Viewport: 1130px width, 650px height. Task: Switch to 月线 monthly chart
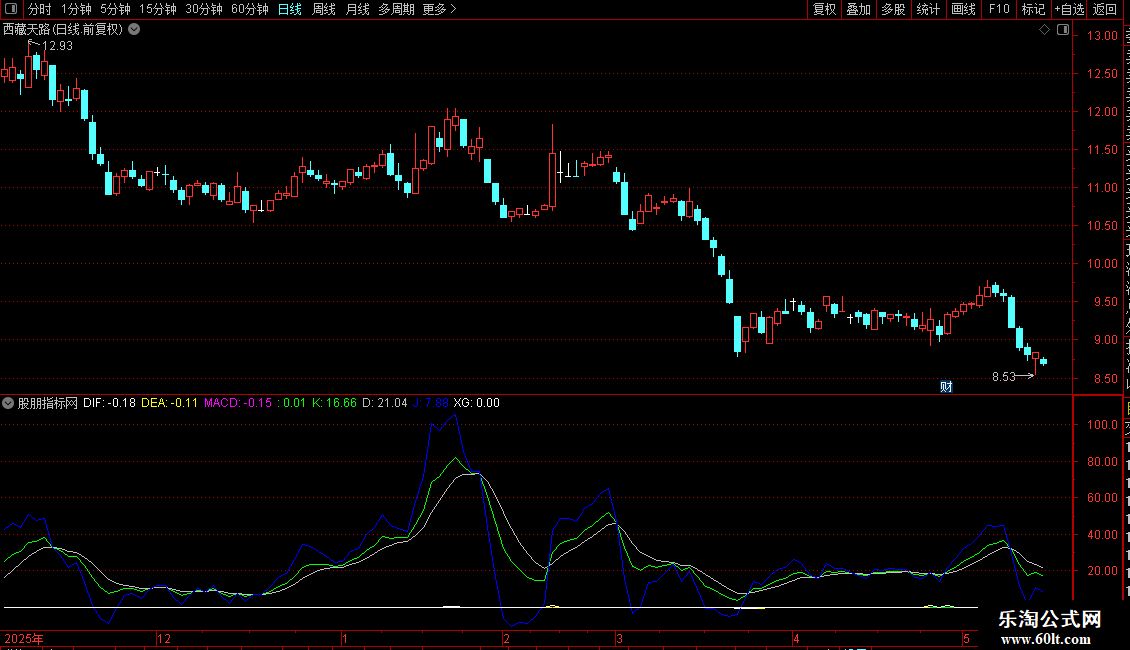tap(357, 9)
